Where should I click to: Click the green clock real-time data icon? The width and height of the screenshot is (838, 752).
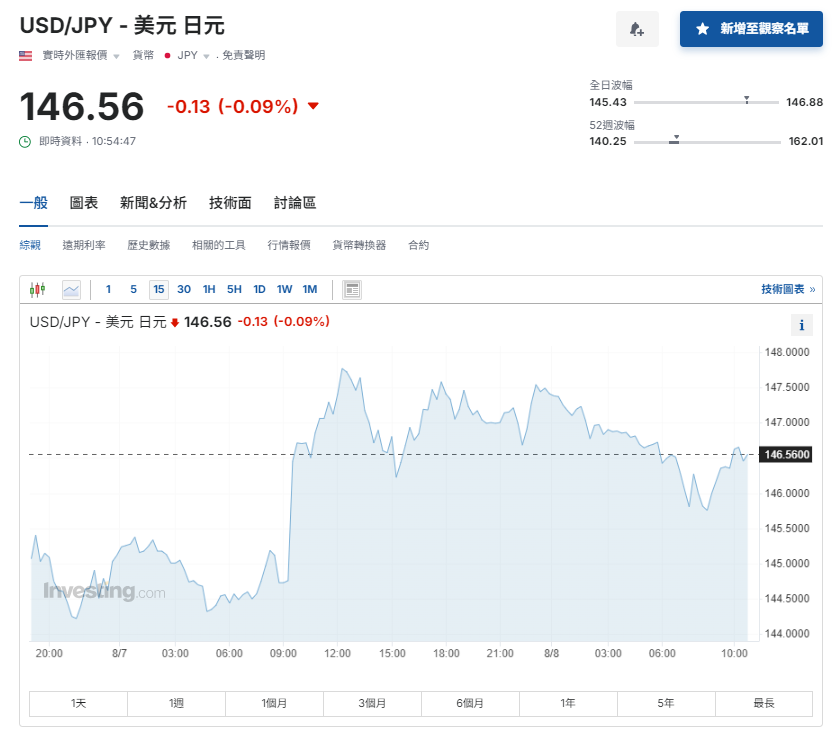click(26, 141)
